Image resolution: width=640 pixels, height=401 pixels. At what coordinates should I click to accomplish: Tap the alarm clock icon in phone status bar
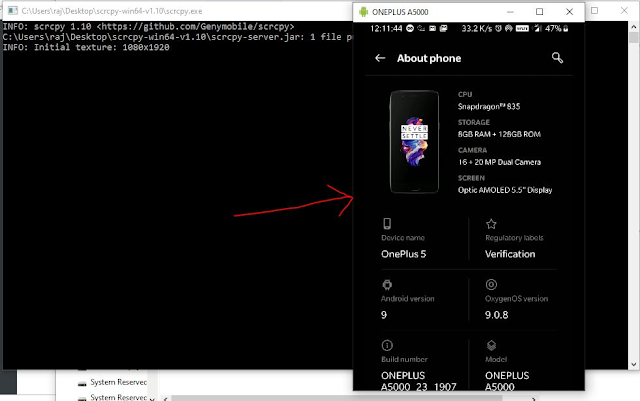click(498, 29)
